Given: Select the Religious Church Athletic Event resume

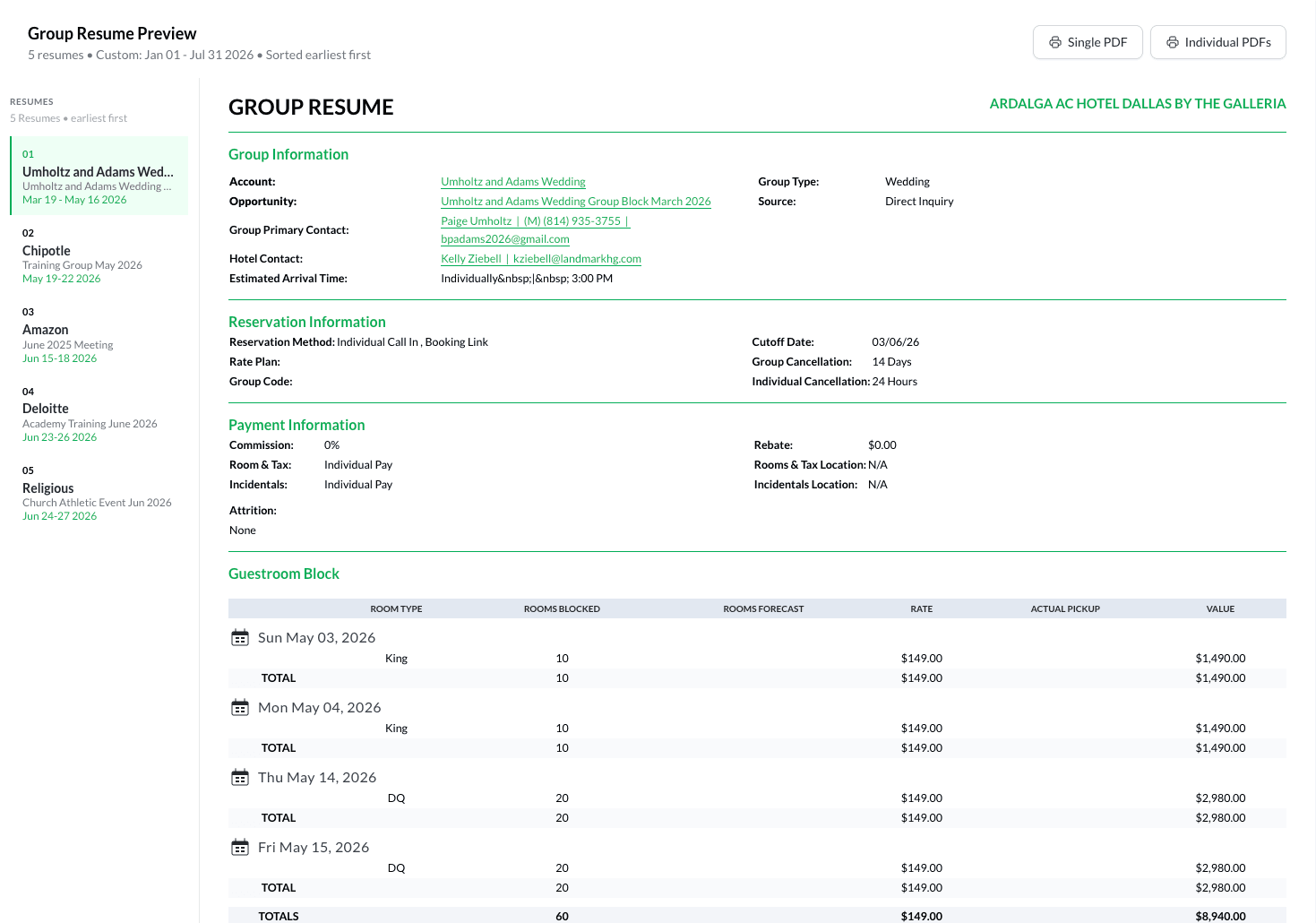Looking at the screenshot, I should click(99, 493).
